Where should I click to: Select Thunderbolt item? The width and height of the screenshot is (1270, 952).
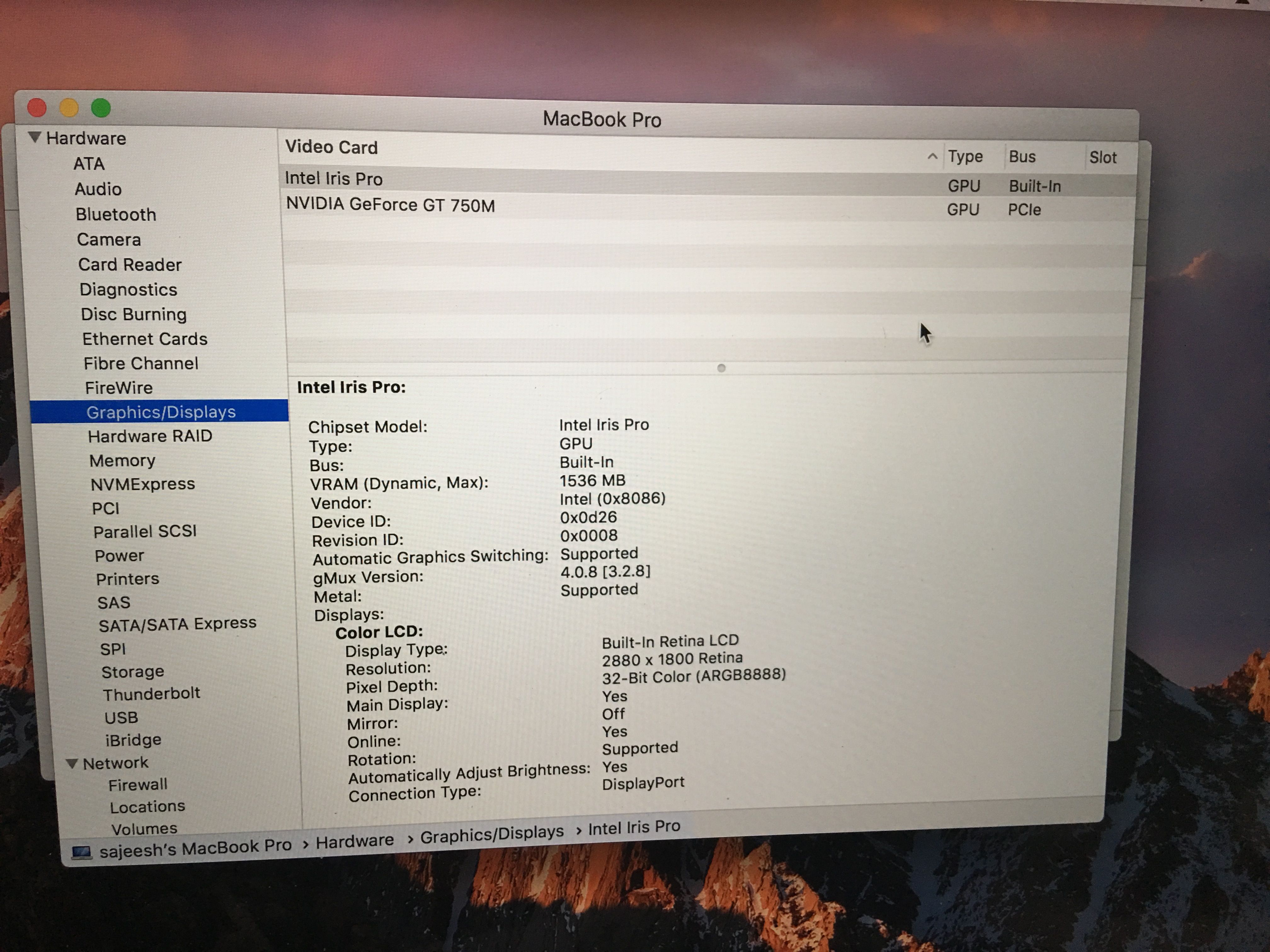(152, 694)
